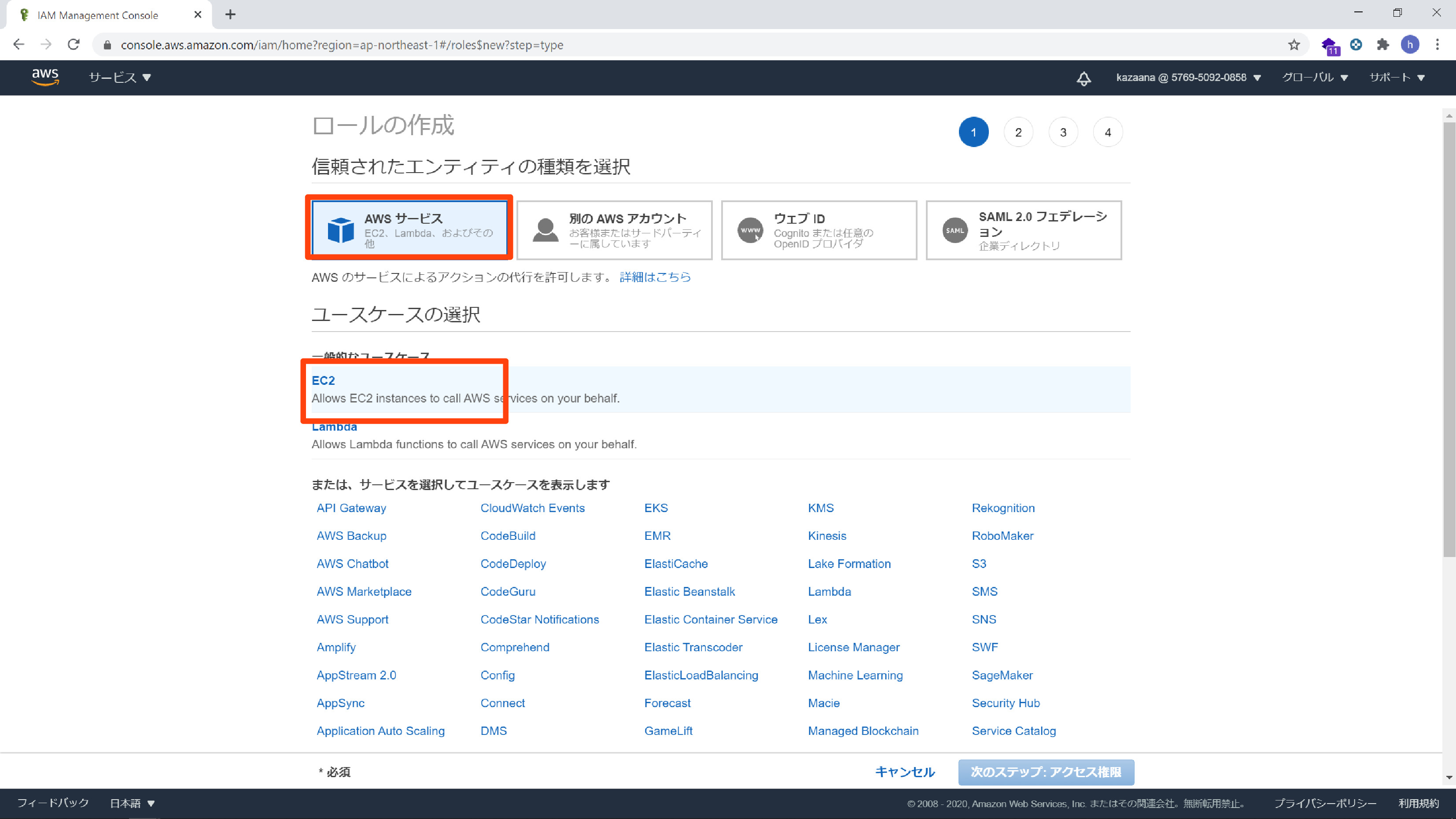Screen dimensions: 1456x819
Task: Click the step 2 progress indicator
Action: [x=1018, y=131]
